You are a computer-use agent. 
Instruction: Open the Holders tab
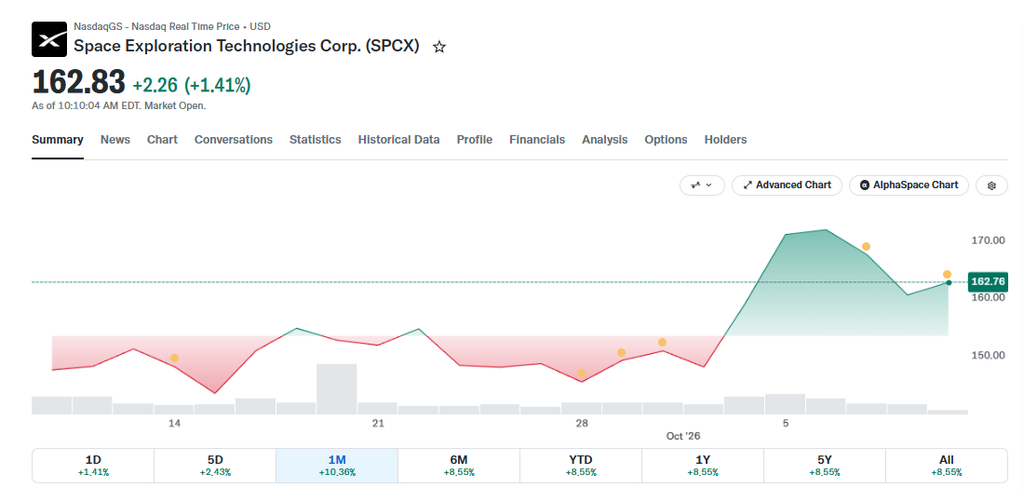point(725,140)
